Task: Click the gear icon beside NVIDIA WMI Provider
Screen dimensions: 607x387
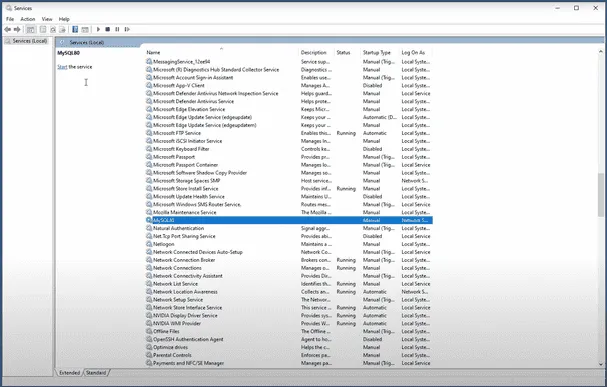Action: (149, 323)
